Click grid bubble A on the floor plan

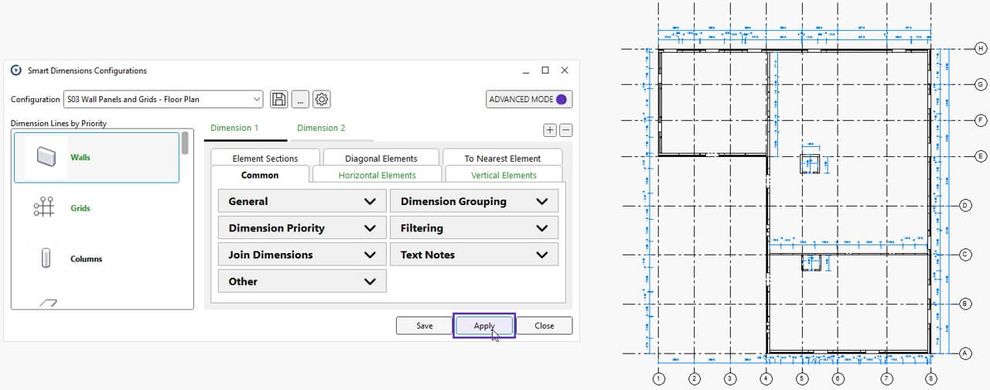pyautogui.click(x=964, y=354)
